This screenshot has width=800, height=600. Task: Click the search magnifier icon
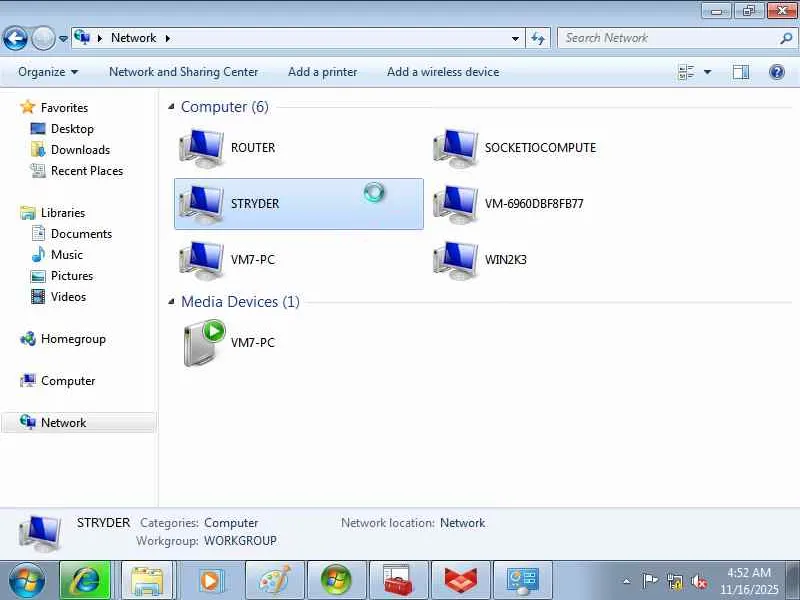[x=786, y=38]
